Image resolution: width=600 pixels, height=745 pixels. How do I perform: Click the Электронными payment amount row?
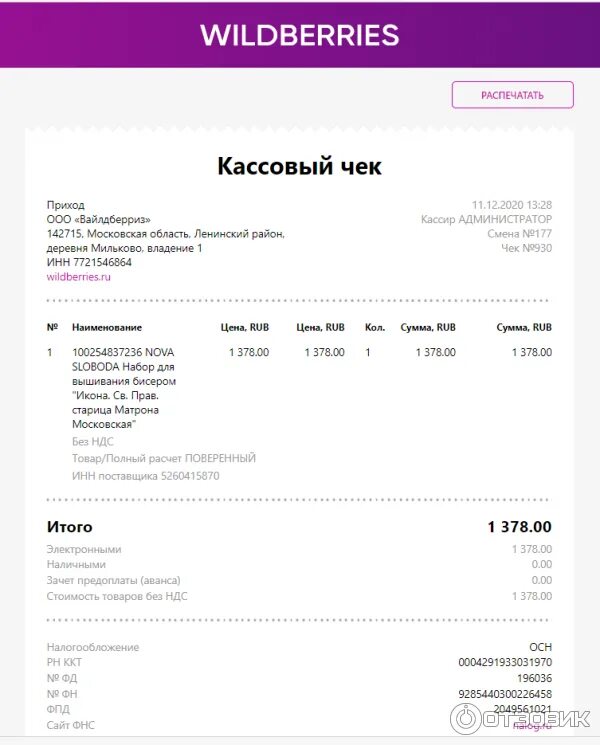click(299, 549)
